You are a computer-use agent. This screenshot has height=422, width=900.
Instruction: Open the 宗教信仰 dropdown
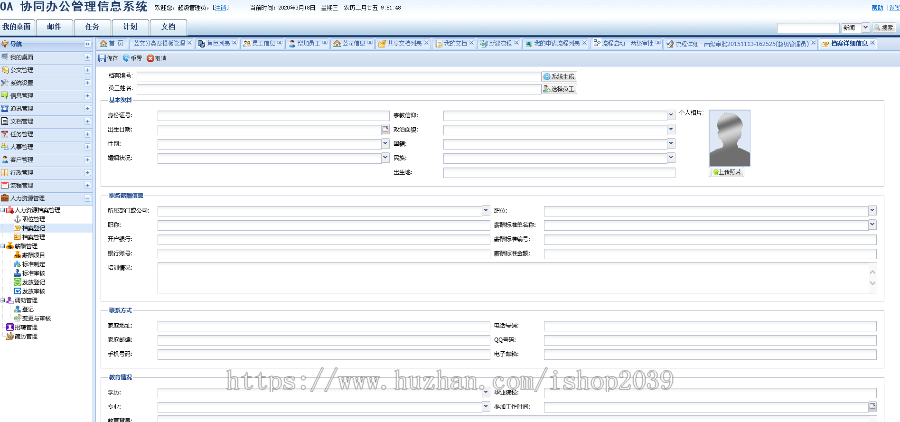672,115
